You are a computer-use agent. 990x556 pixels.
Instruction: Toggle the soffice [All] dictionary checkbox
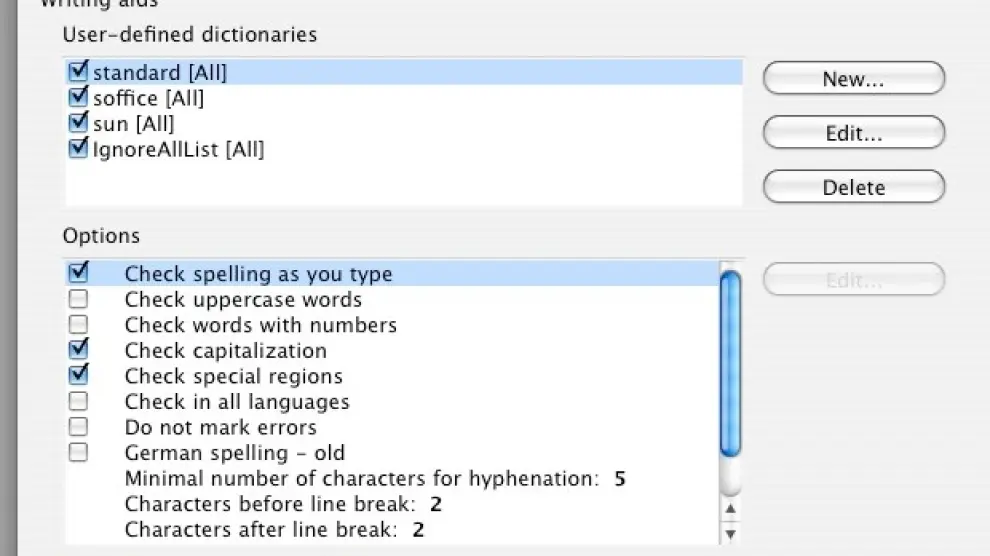coord(78,98)
